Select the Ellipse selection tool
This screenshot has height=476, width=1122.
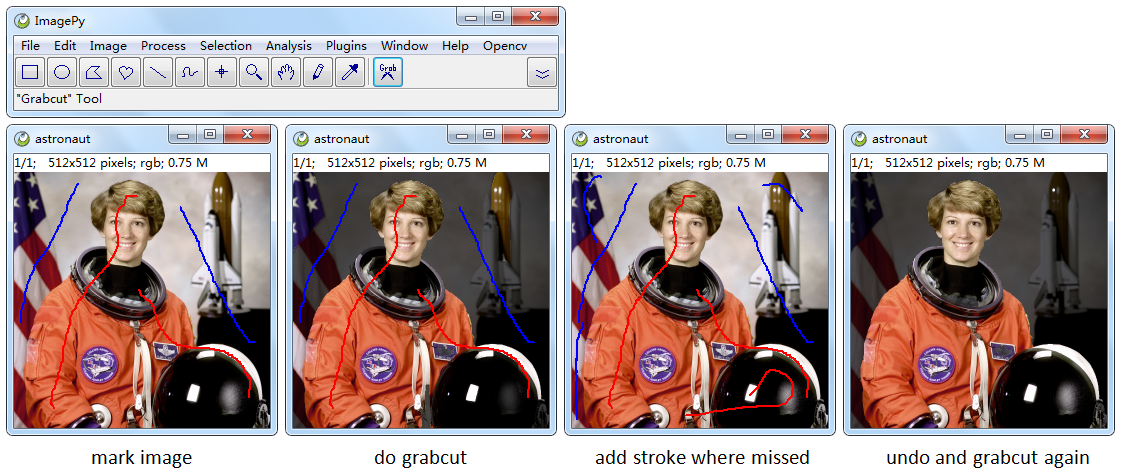point(62,72)
